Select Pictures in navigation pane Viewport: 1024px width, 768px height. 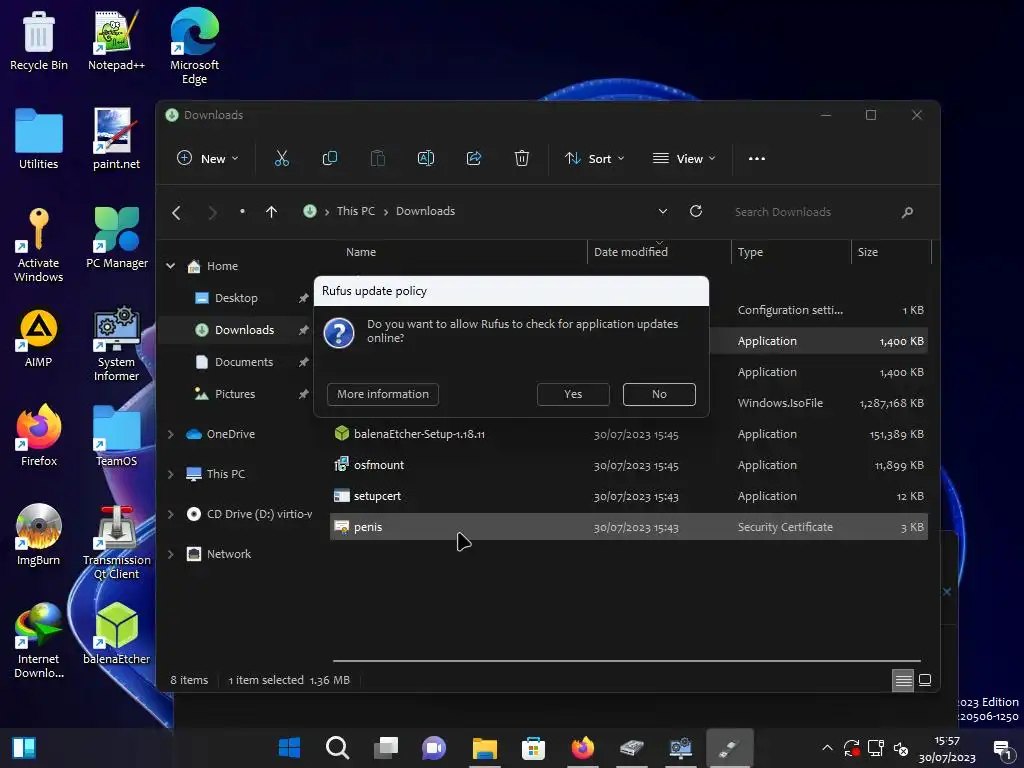(234, 394)
